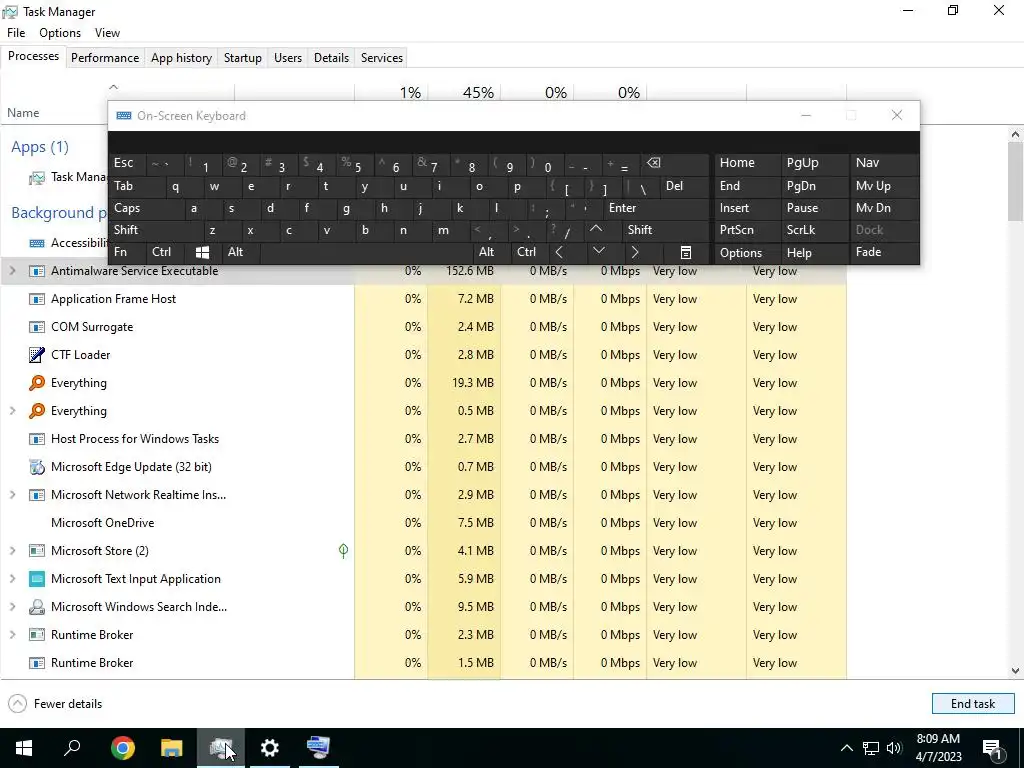The image size is (1024, 768).
Task: Toggle left Alt key on On-Screen Keyboard
Action: coord(242,252)
